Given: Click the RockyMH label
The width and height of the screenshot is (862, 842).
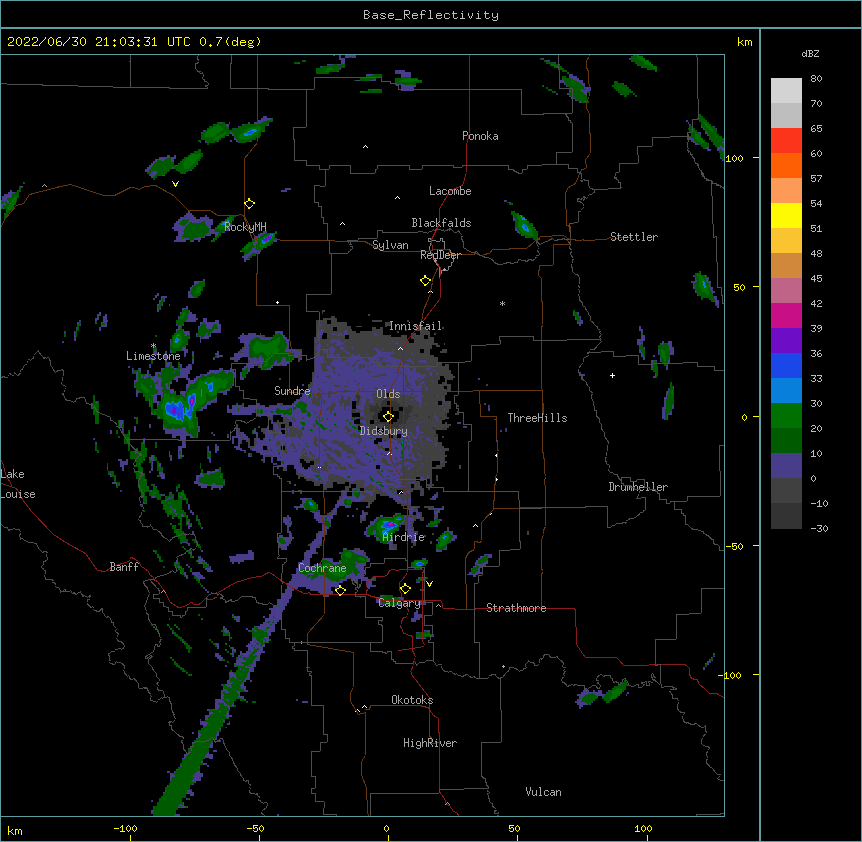Looking at the screenshot, I should 245,226.
